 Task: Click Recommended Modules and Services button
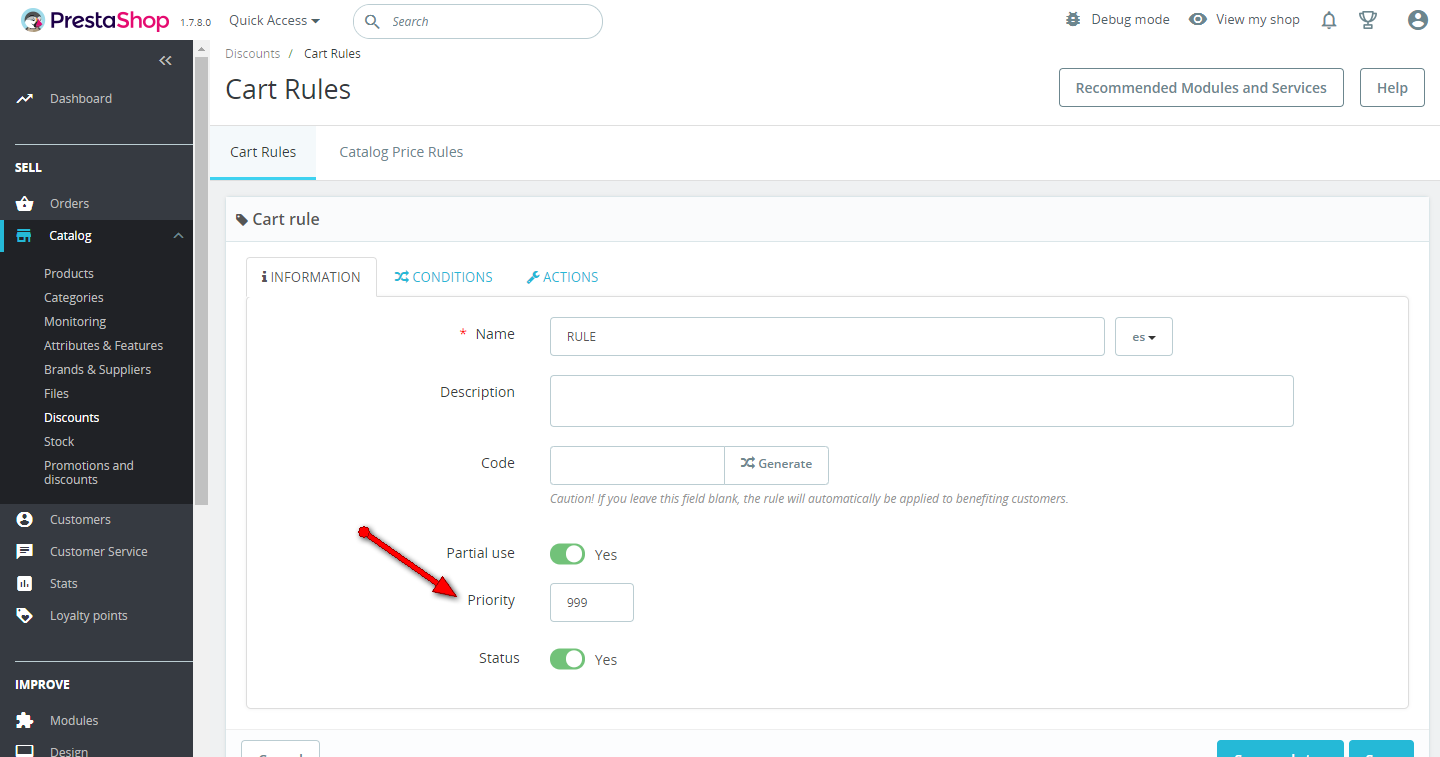tap(1201, 88)
